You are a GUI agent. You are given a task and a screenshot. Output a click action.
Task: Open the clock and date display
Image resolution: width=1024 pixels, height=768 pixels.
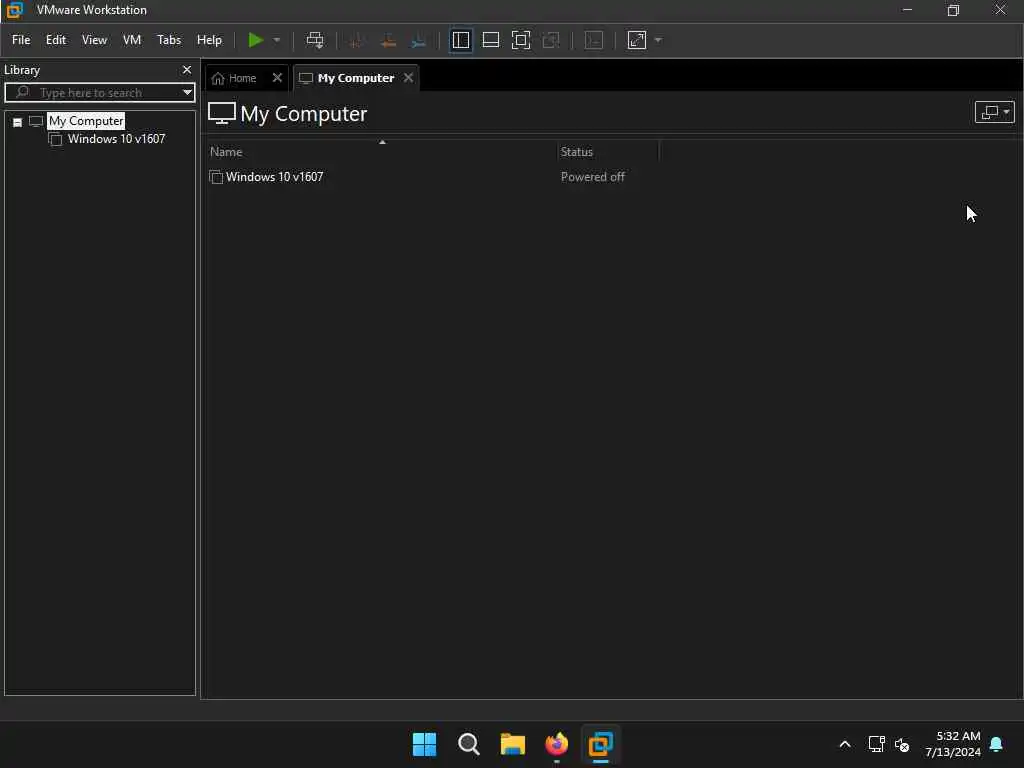tap(952, 744)
